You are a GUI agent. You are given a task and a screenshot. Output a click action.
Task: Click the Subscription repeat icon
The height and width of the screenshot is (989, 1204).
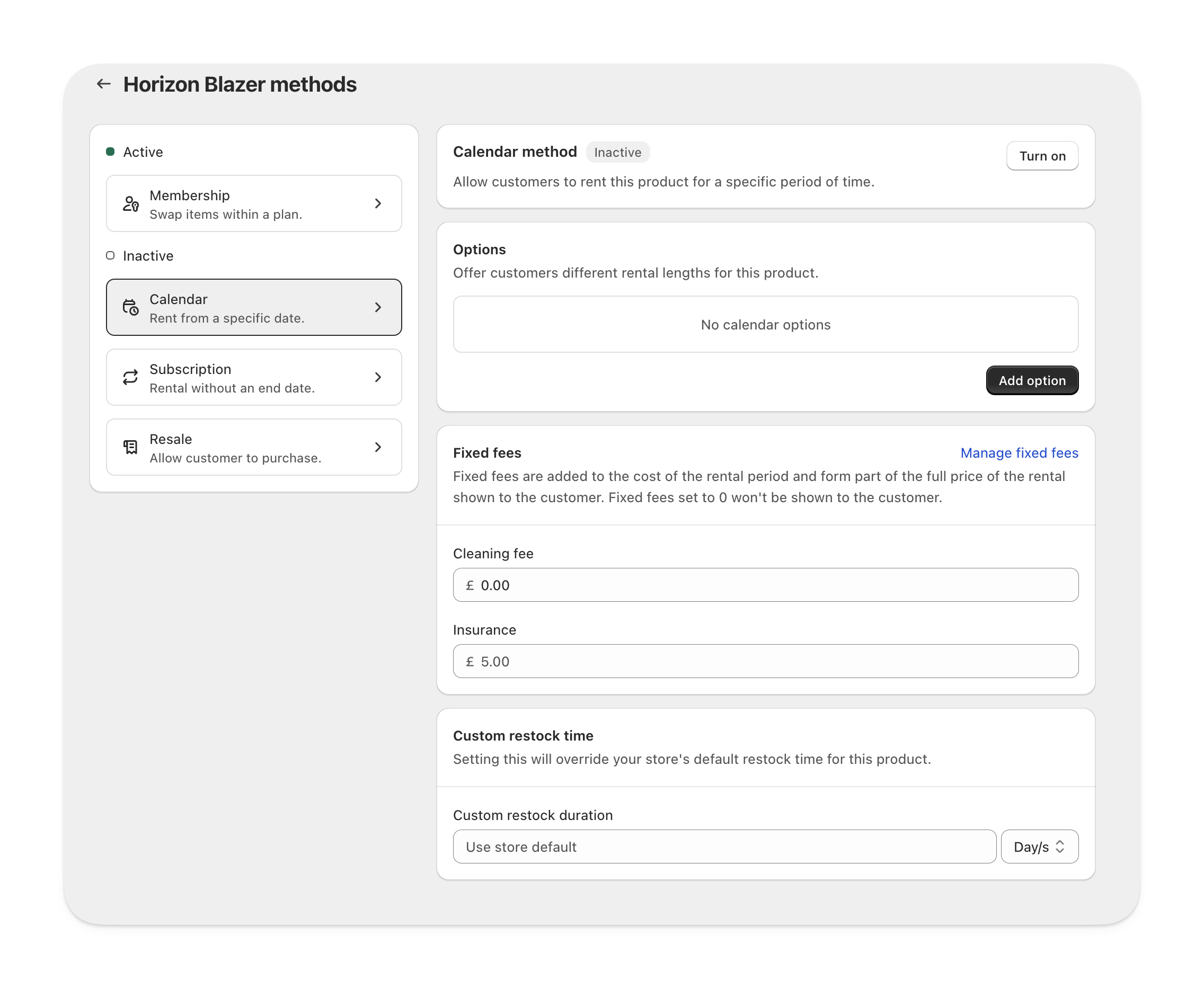(130, 377)
